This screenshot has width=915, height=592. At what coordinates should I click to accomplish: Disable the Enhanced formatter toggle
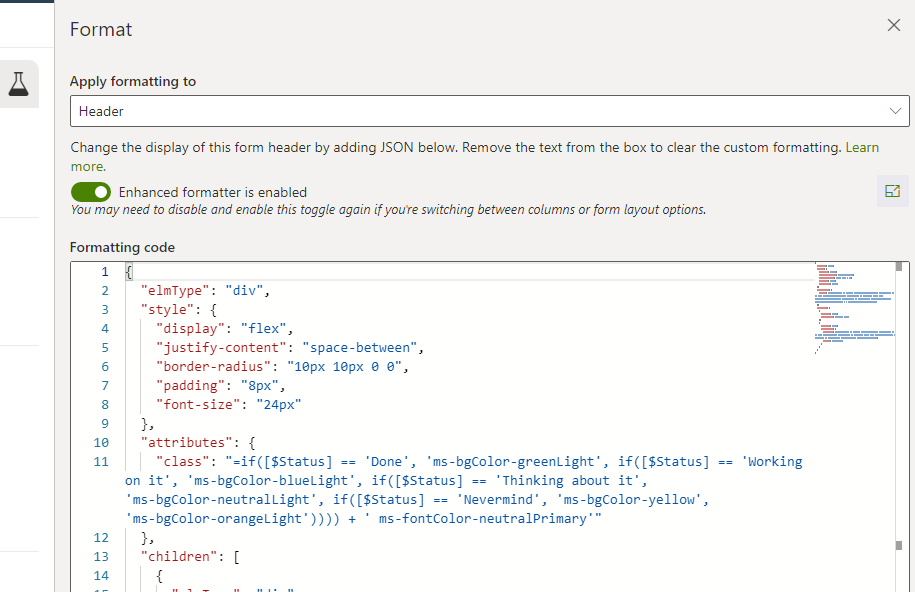(x=91, y=192)
